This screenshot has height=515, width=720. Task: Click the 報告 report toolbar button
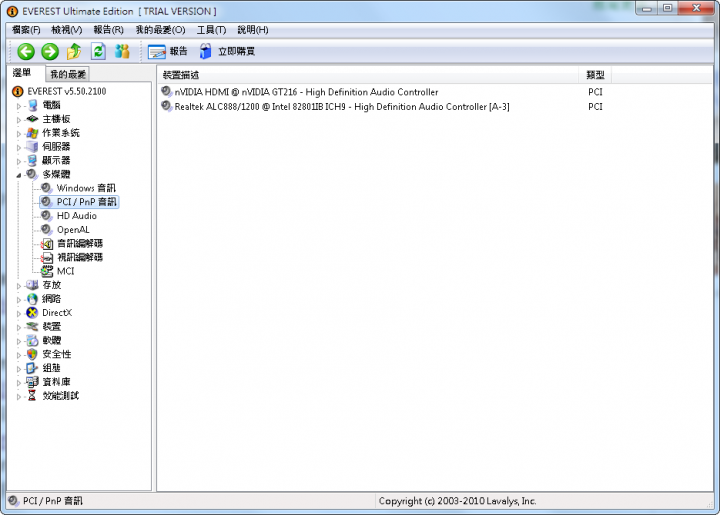[168, 51]
